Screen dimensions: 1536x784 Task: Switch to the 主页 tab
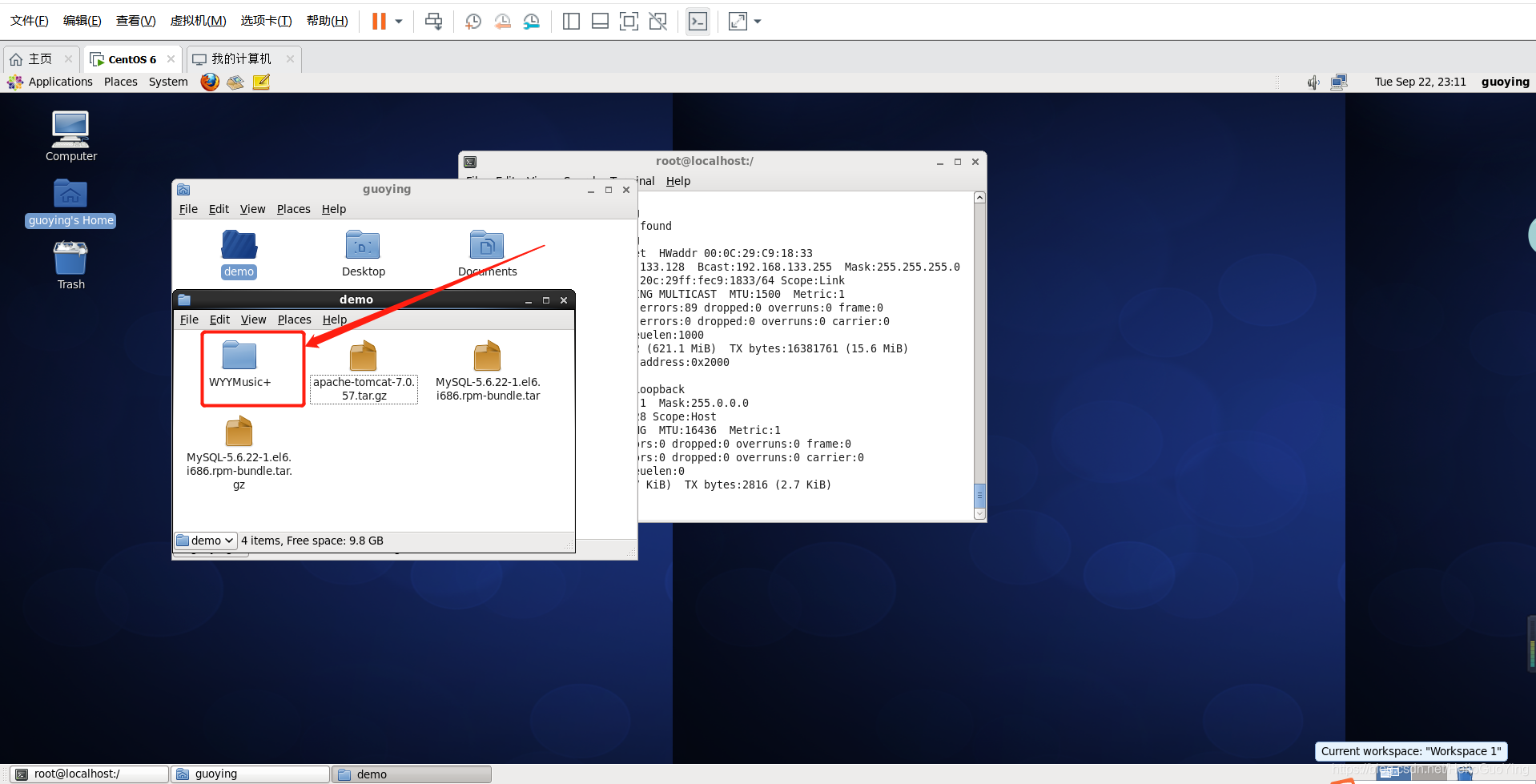(x=40, y=59)
